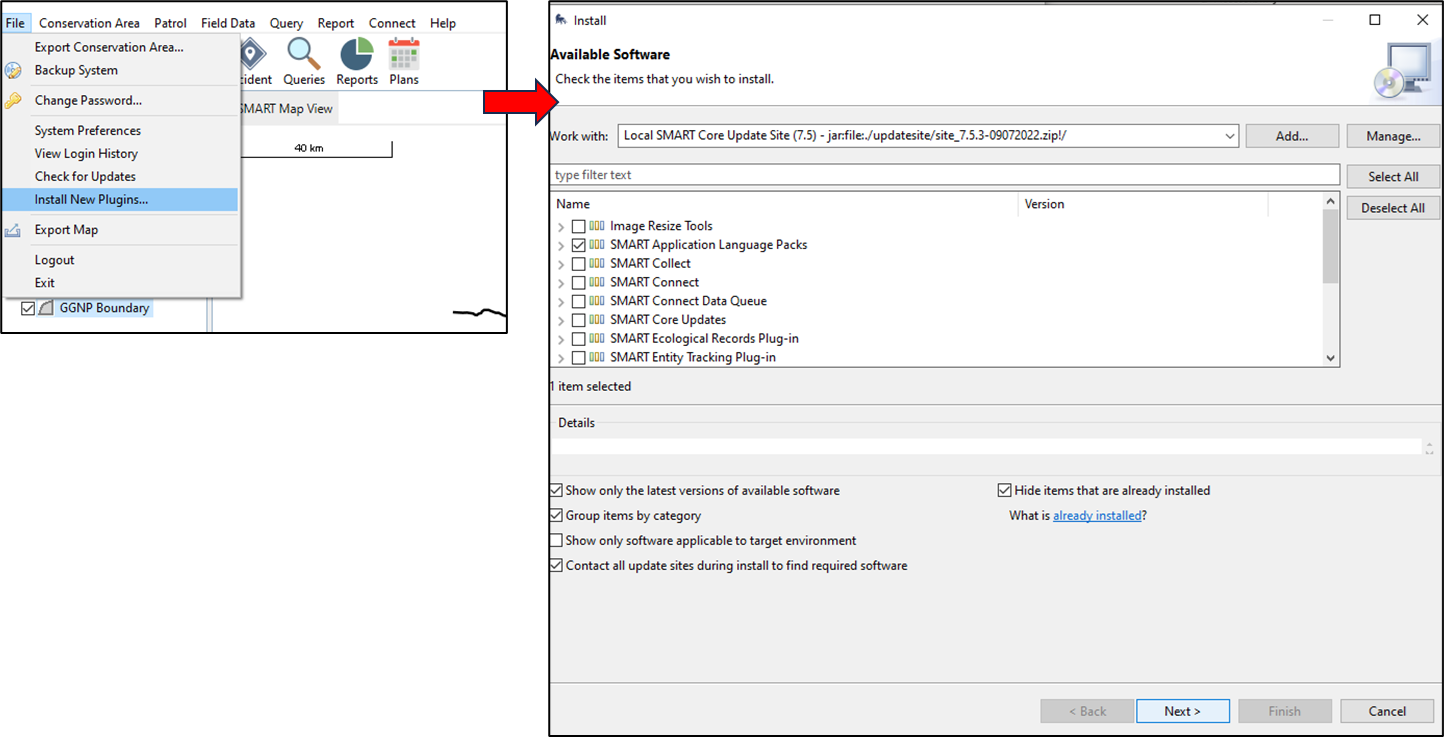Viewport: 1444px width, 737px height.
Task: Click the GGNP Boundary layer icon
Action: click(46, 308)
